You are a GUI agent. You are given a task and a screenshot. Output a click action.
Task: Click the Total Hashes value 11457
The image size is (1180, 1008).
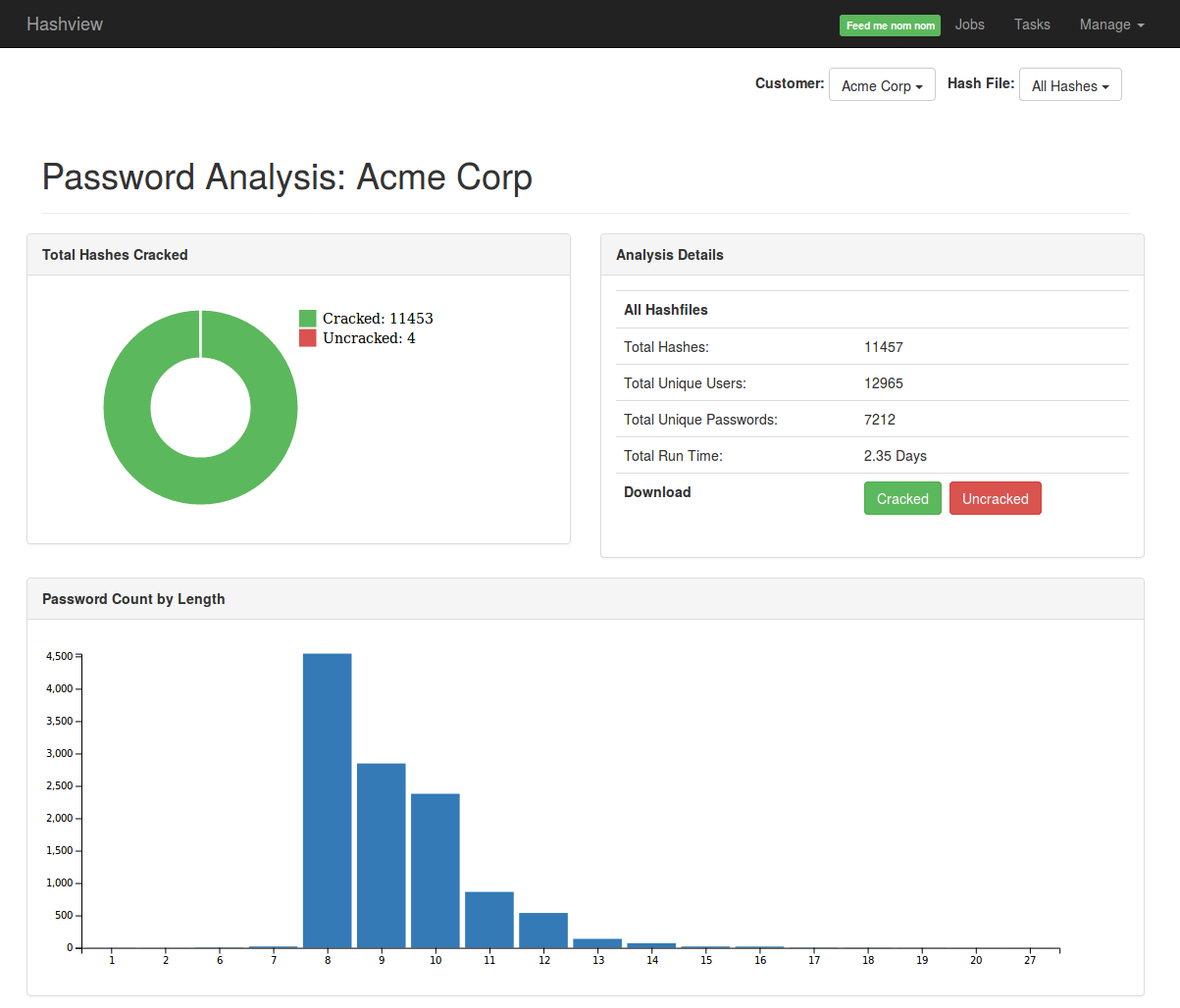(x=883, y=347)
